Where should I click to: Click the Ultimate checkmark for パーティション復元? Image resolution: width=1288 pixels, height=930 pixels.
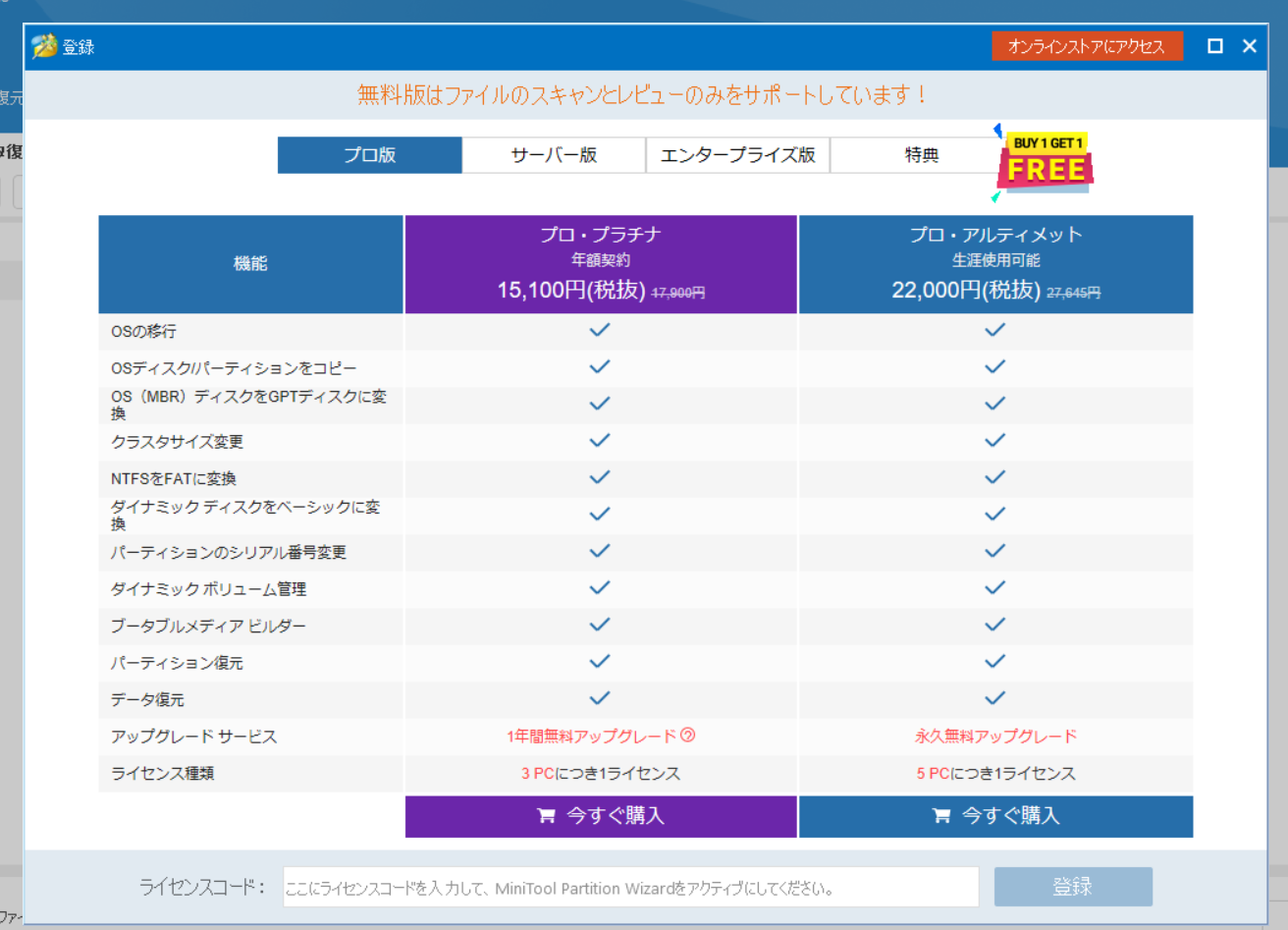coord(994,661)
